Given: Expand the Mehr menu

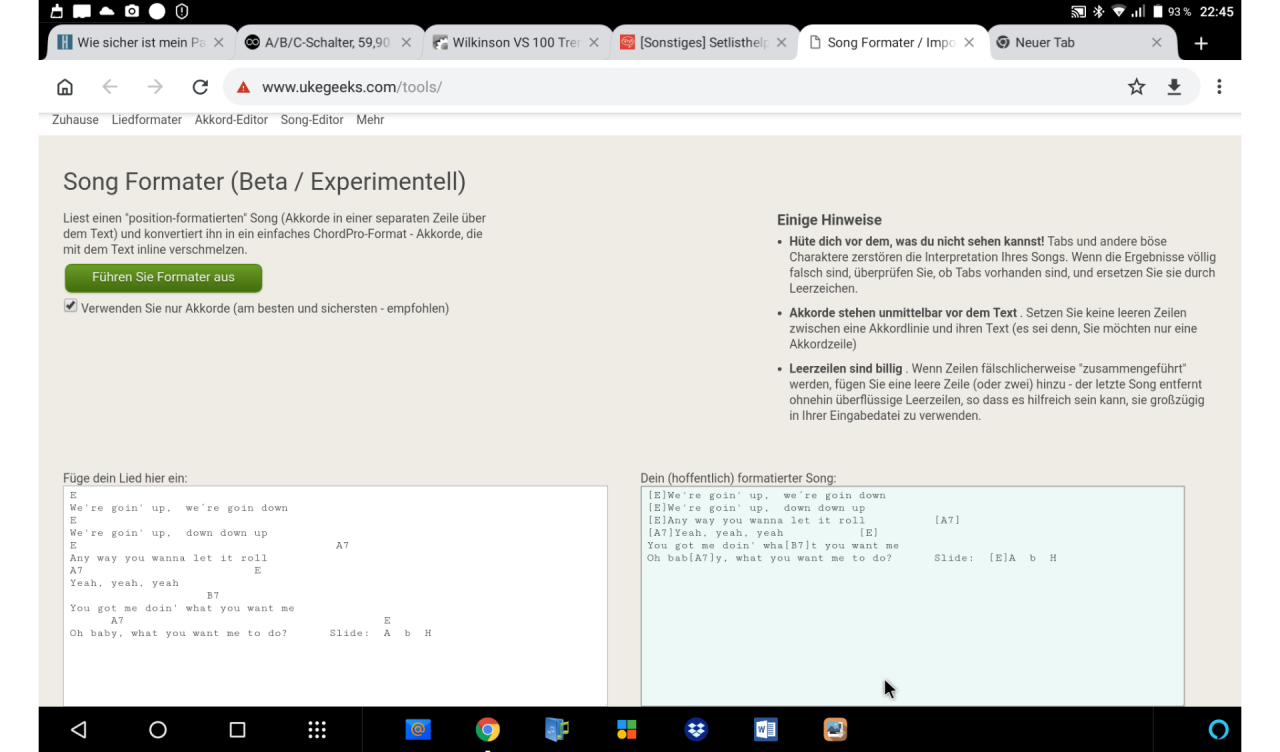Looking at the screenshot, I should click(370, 120).
